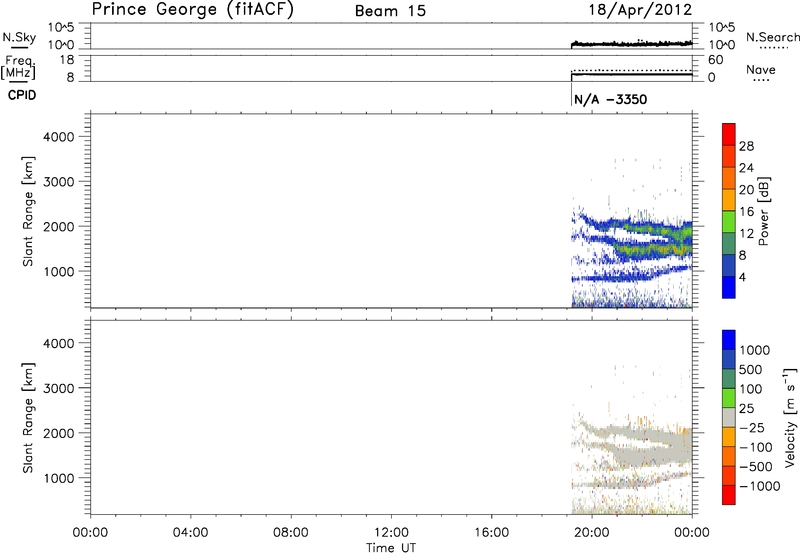
Task: Click the power colorbar value '16'
Action: 746,212
